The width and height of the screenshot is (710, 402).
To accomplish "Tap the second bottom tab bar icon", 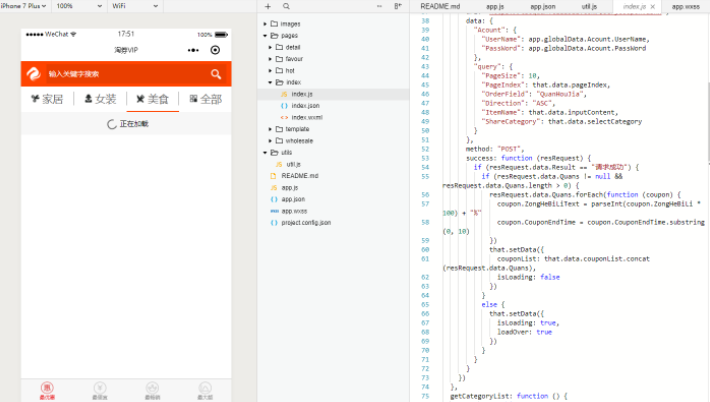I will pos(100,390).
